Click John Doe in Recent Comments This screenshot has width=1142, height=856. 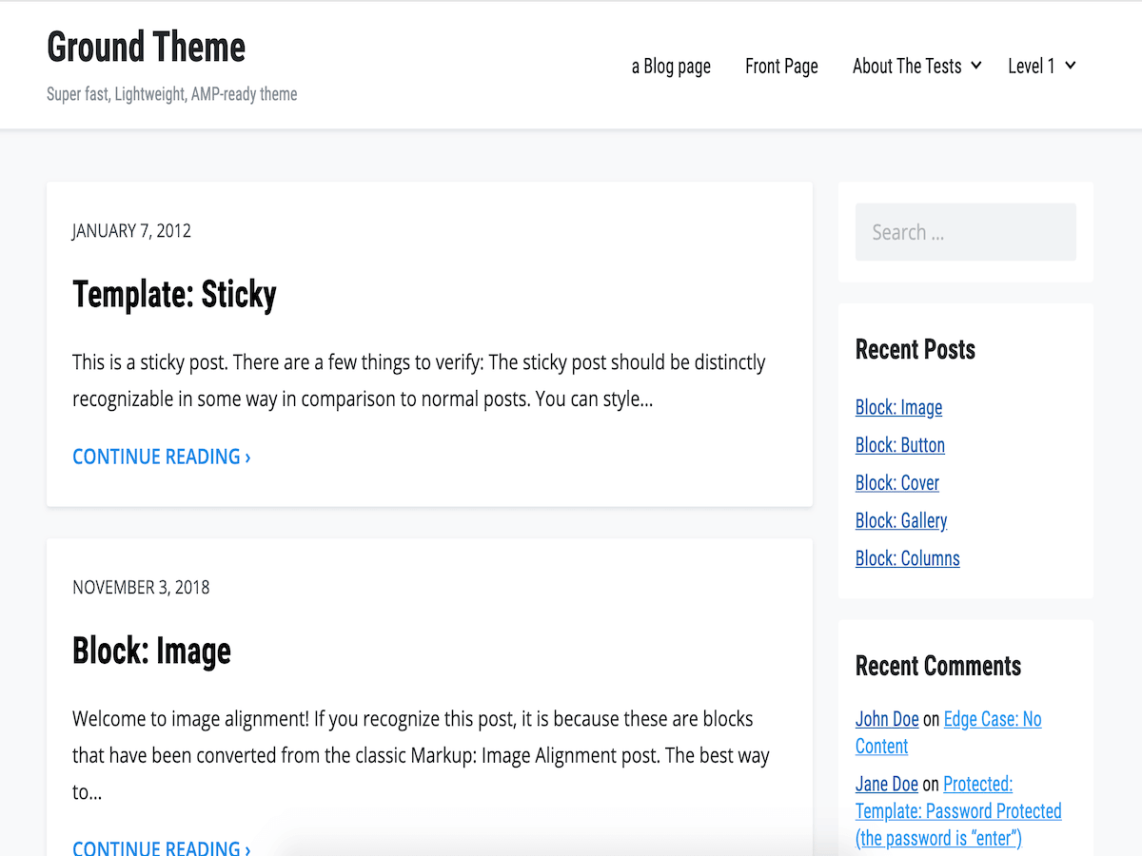pos(886,719)
